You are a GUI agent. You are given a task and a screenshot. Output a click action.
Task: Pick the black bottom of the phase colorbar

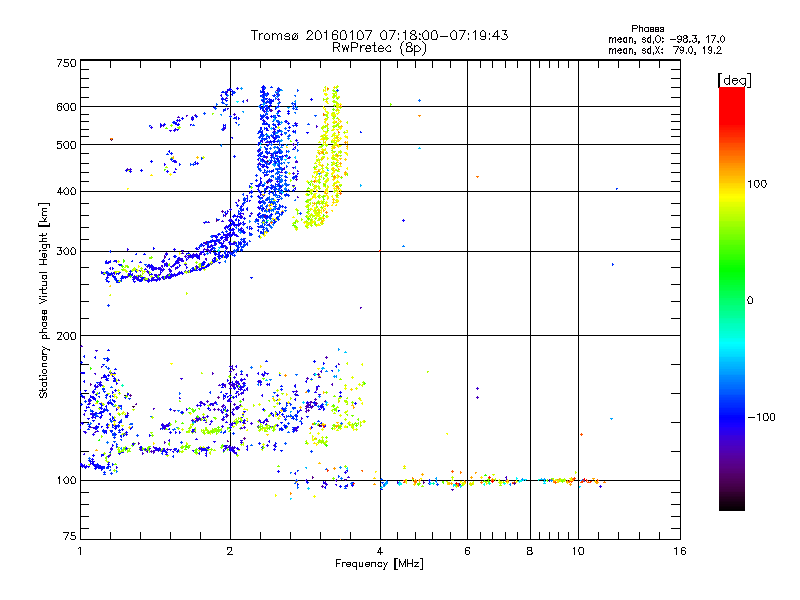point(732,505)
